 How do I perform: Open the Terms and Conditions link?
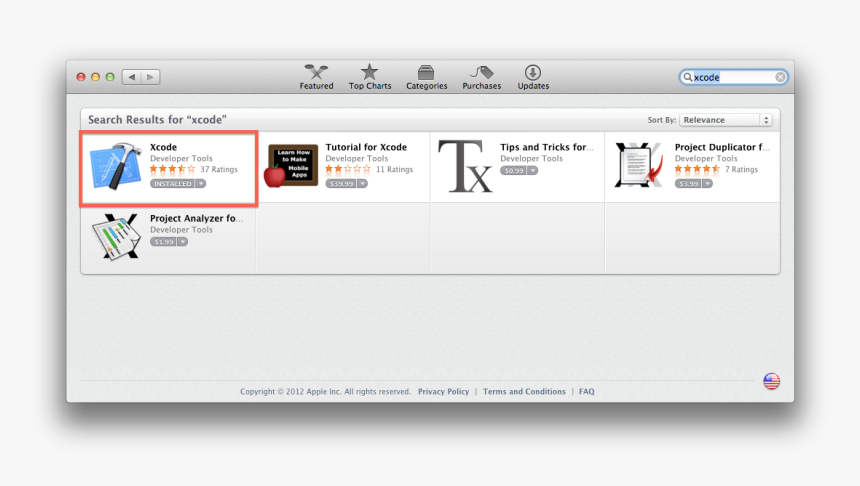click(x=524, y=392)
